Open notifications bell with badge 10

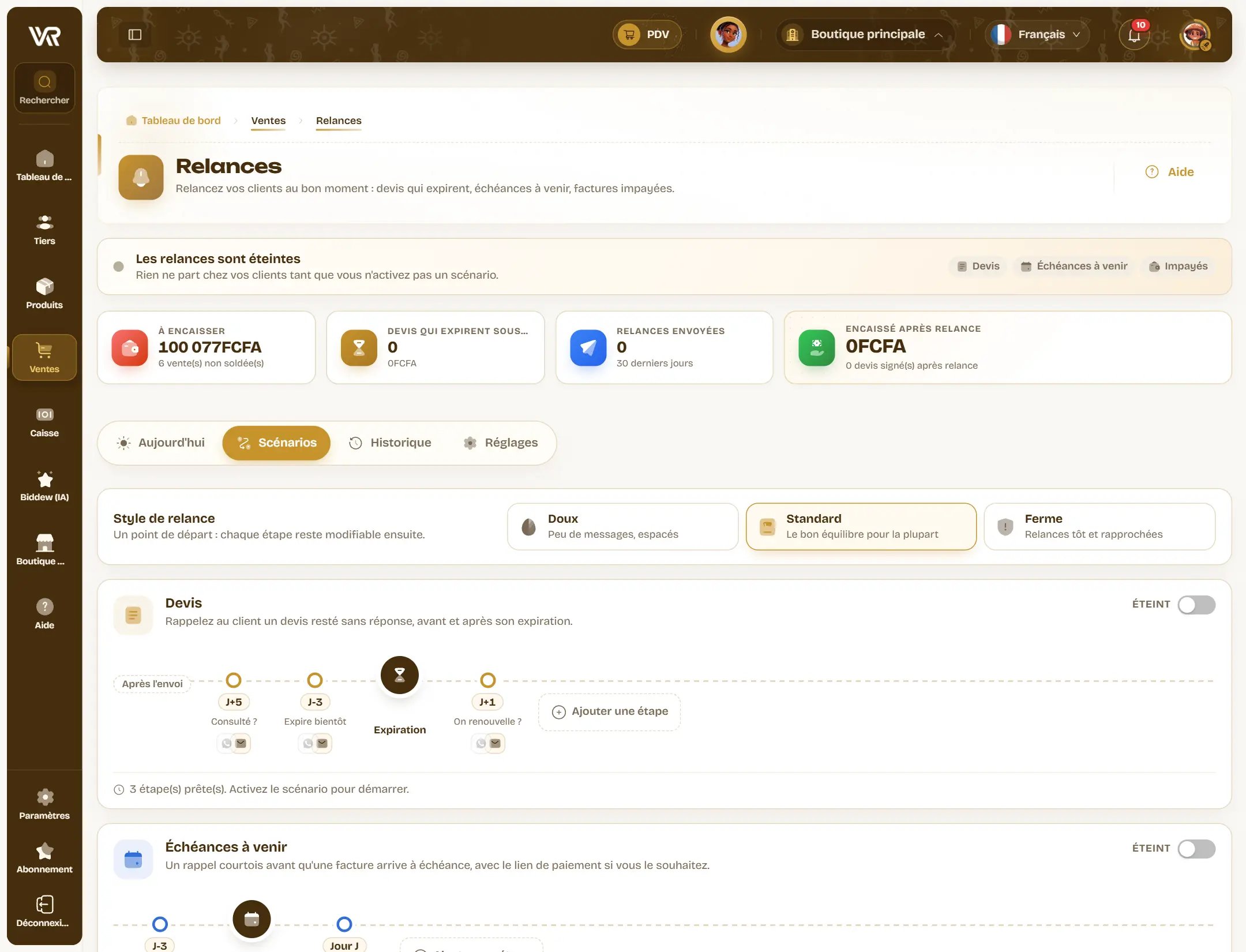1135,35
